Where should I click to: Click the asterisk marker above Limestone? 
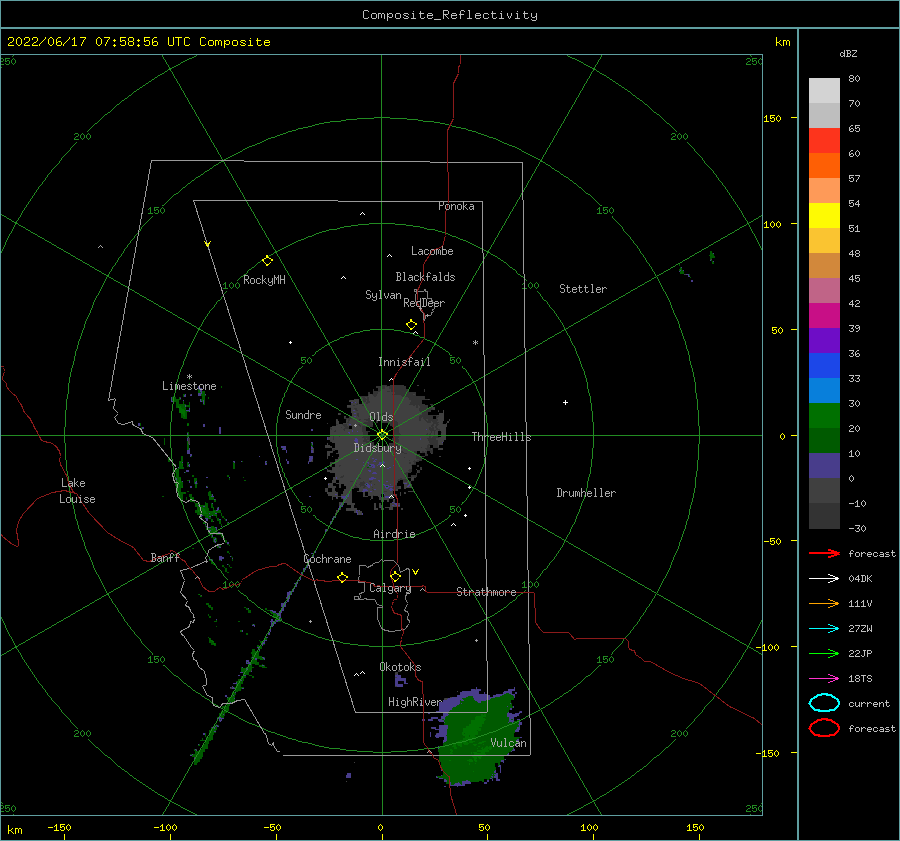189,377
